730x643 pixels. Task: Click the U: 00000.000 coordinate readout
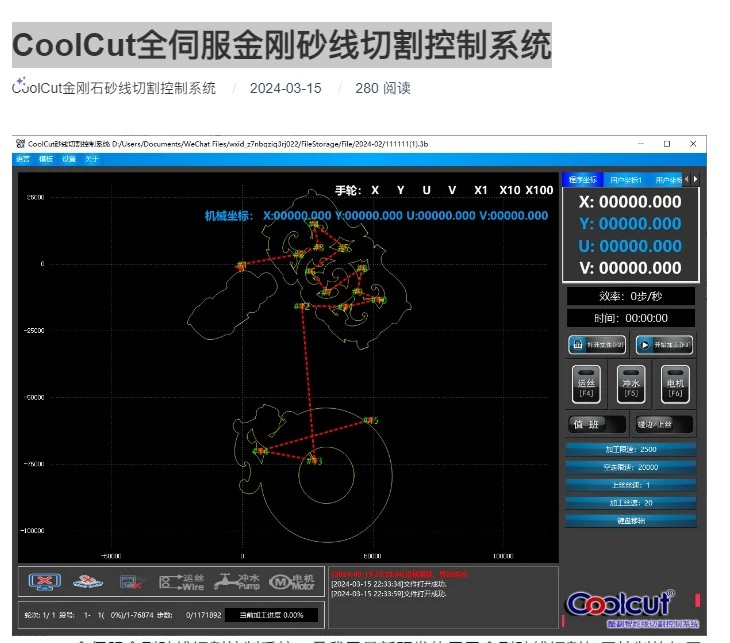click(x=630, y=246)
